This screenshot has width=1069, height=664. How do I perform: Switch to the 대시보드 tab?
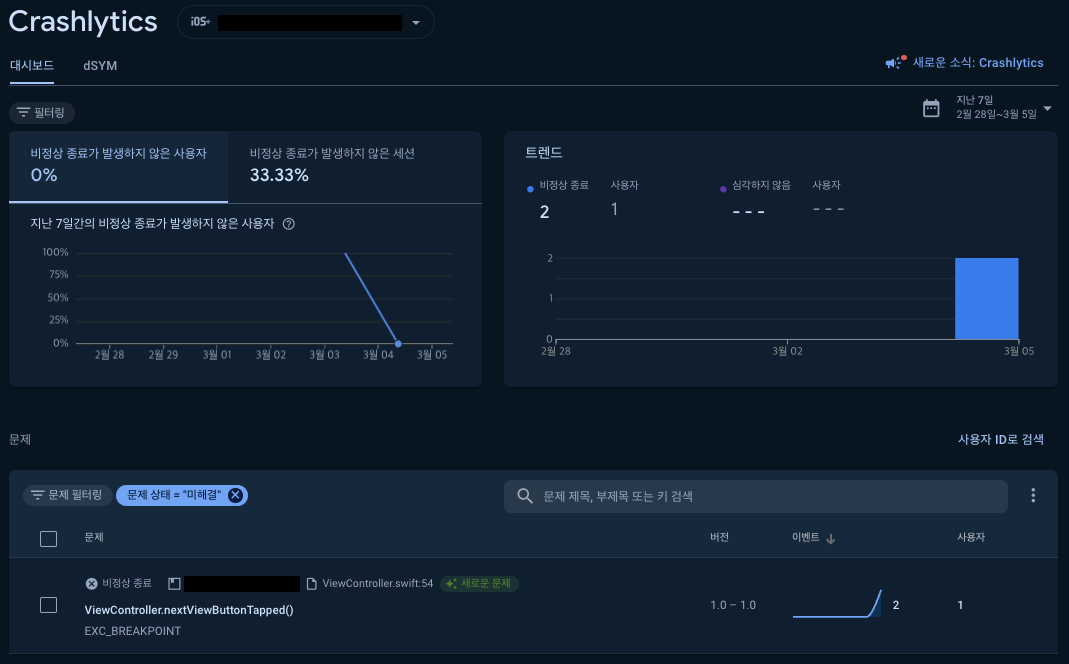[31, 65]
